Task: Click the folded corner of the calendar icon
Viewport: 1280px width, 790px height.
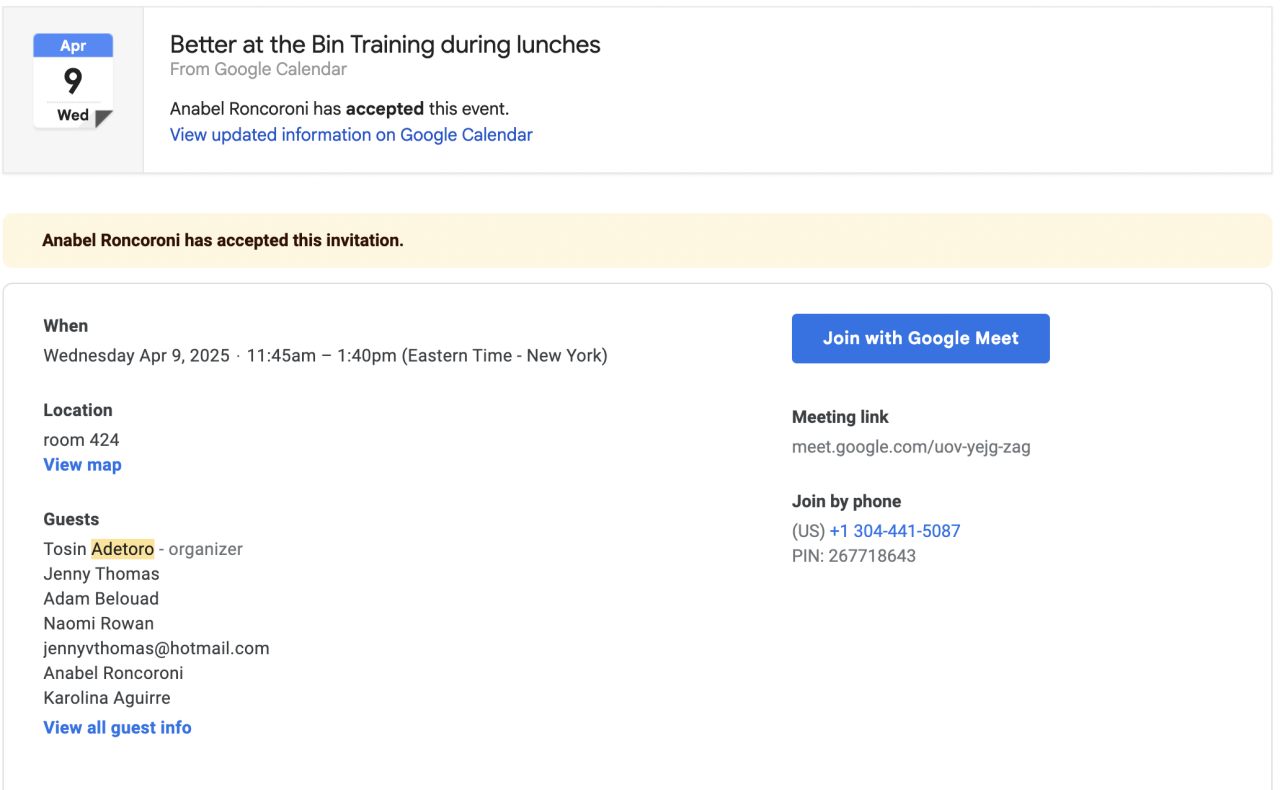Action: (x=104, y=119)
